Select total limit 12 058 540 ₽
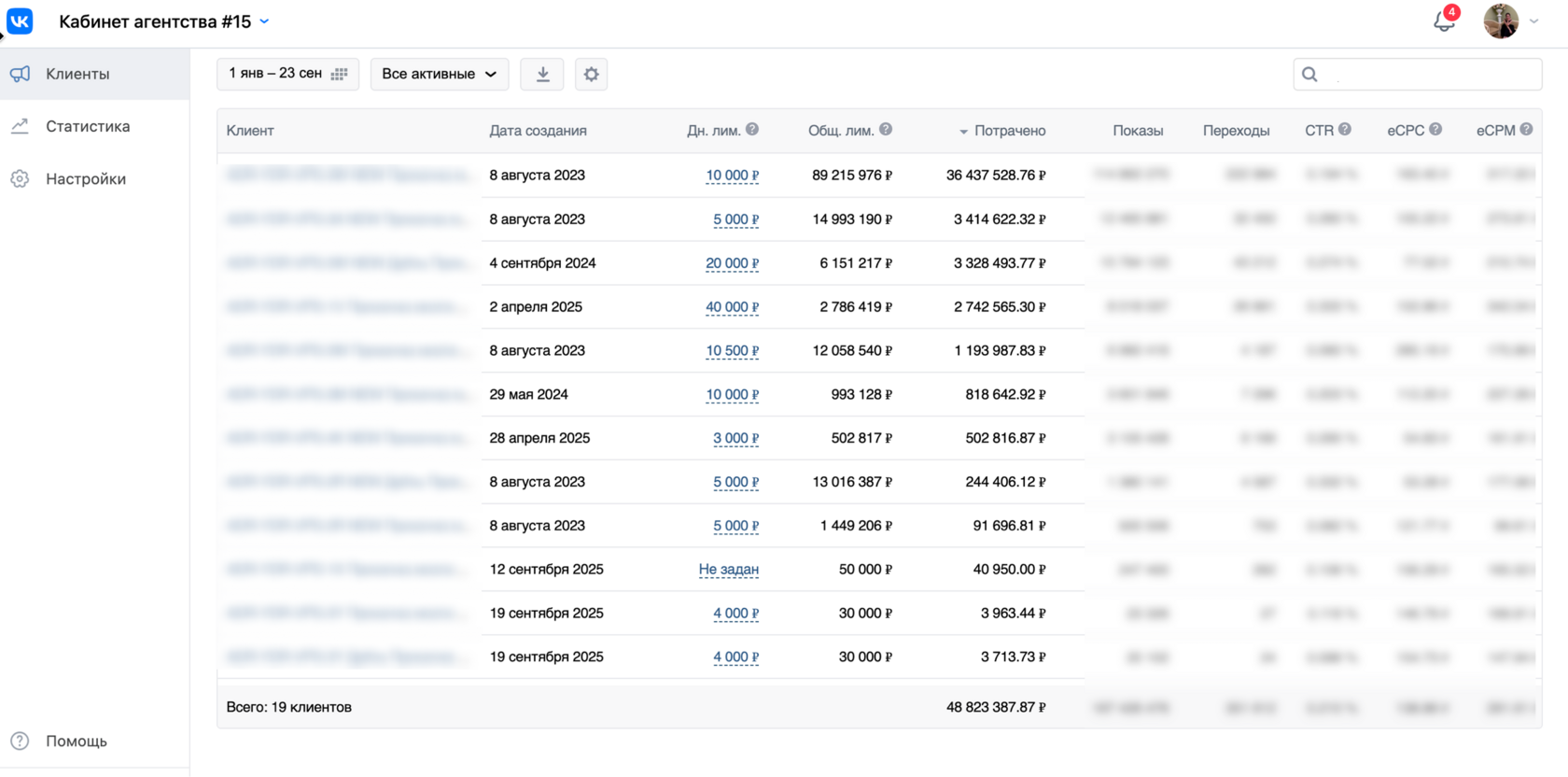Screen dimensions: 1568x777 click(852, 351)
